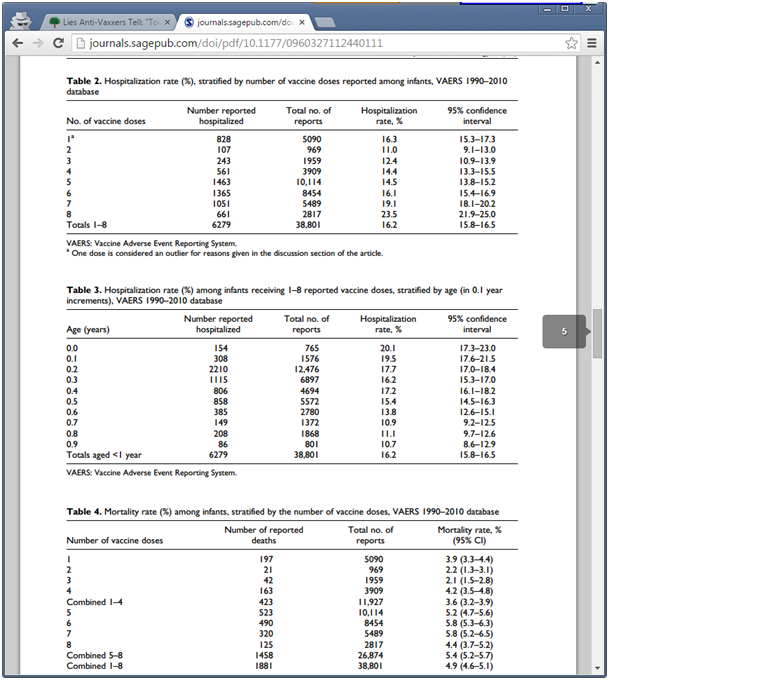768x680 pixels.
Task: Click the page icon in address bar
Action: [81, 43]
